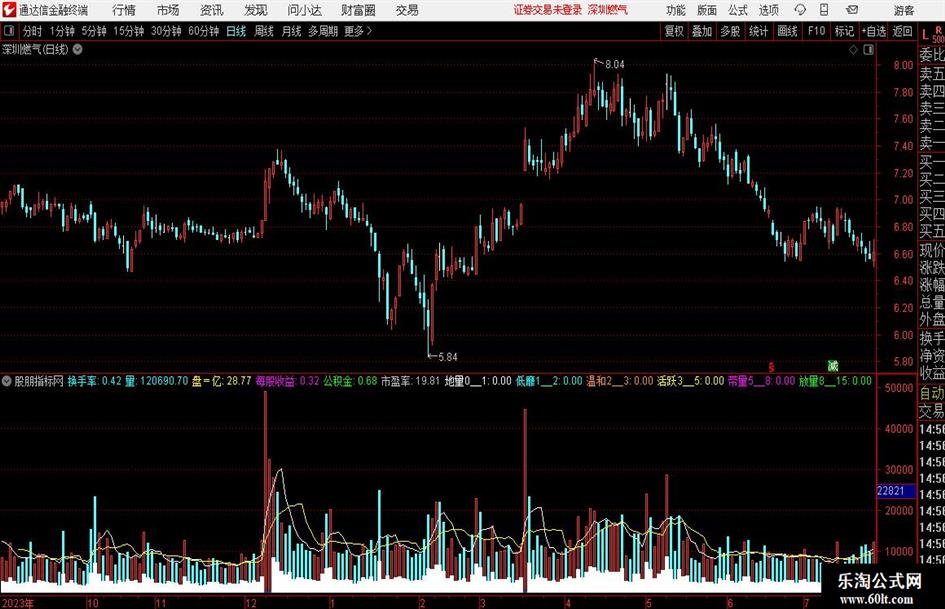Click the green 减 marker on the chart
The width and height of the screenshot is (945, 609).
coord(832,365)
